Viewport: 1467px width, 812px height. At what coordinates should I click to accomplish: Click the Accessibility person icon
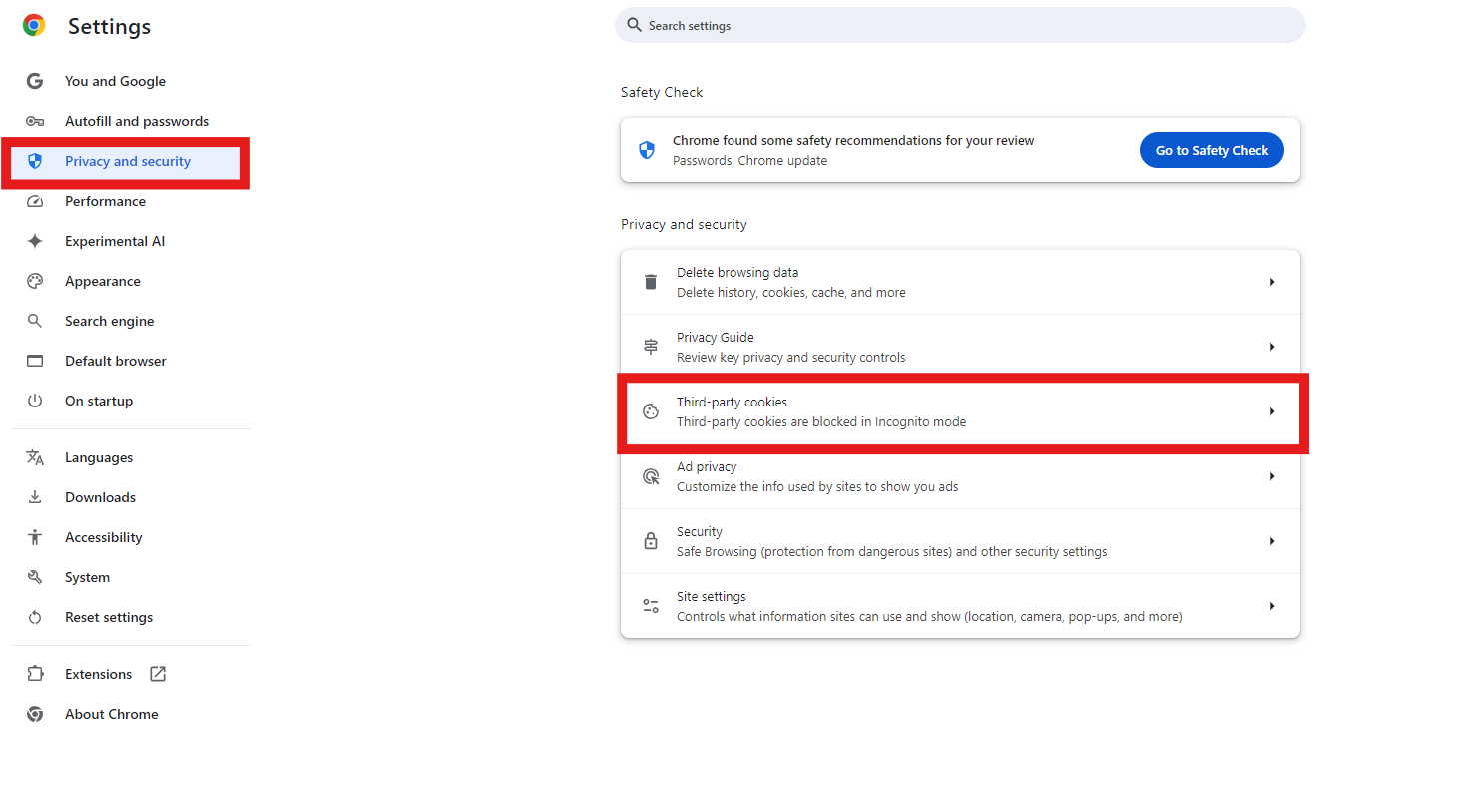pos(35,537)
